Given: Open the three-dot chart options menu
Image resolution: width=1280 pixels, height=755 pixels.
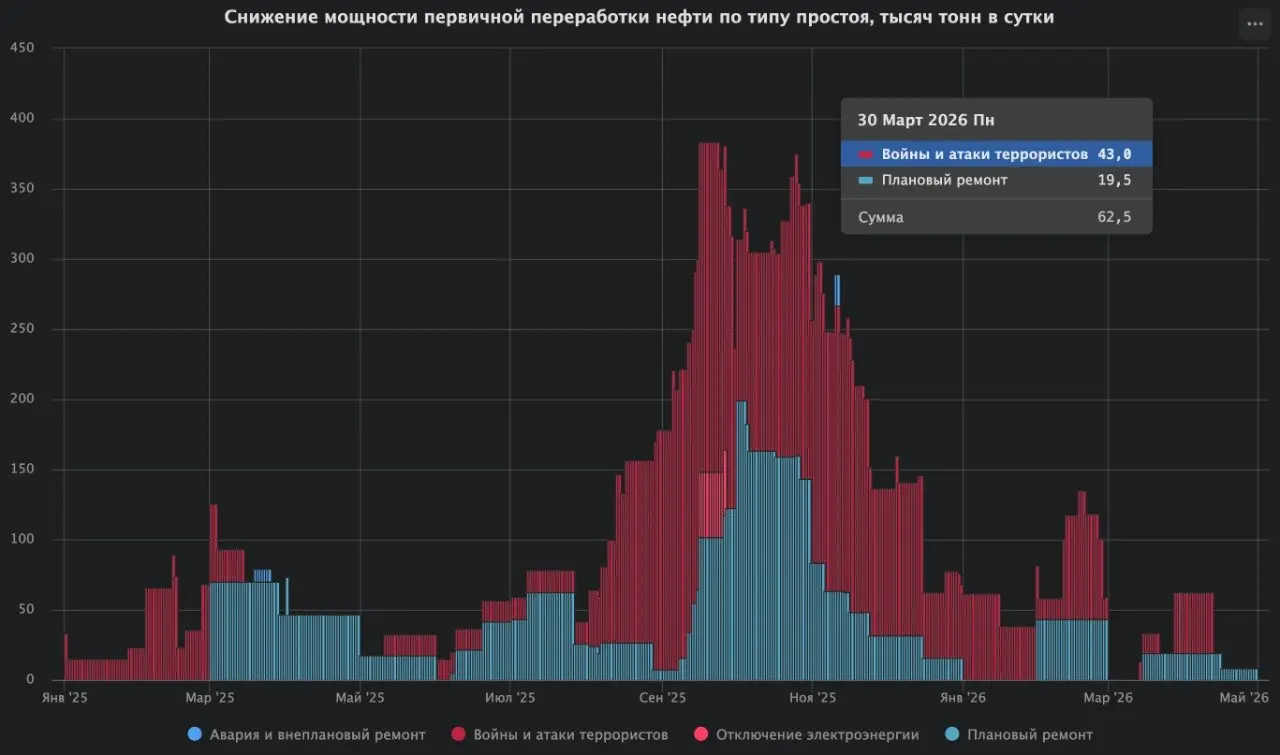Looking at the screenshot, I should 1255,24.
